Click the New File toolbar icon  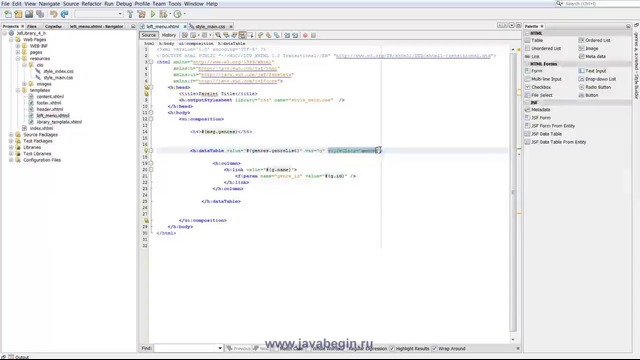[x=8, y=14]
